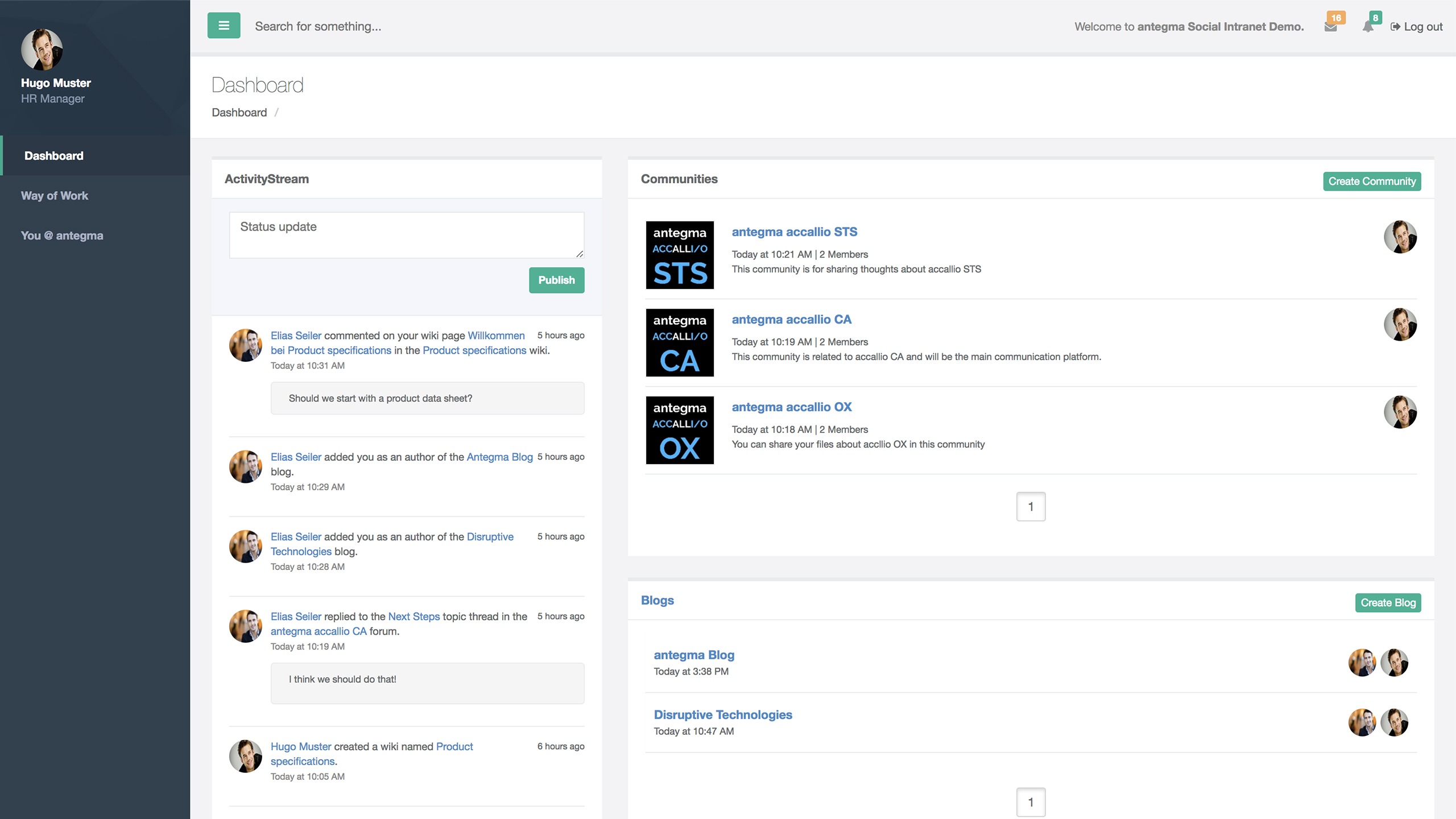
Task: Click the Blogs panel heading link
Action: tap(657, 601)
